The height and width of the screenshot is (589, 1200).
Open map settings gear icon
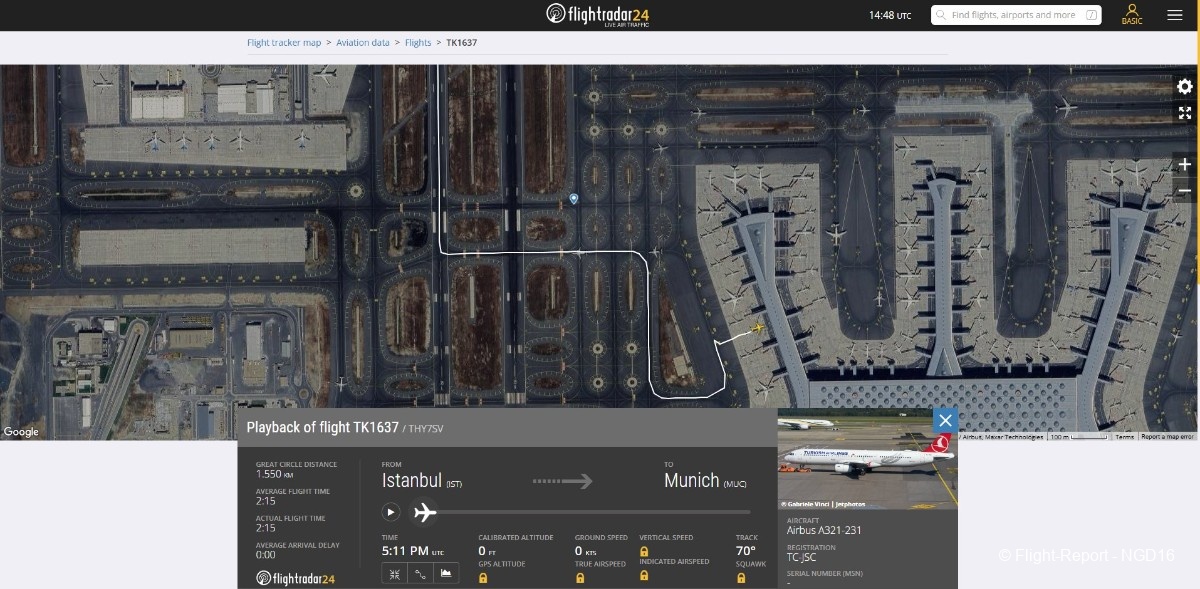1185,87
